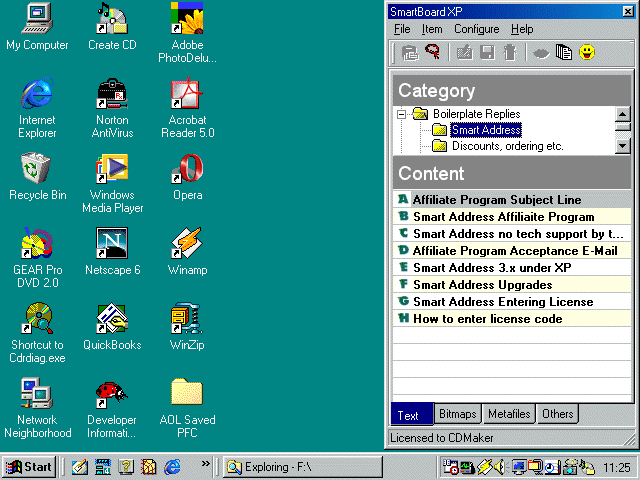Collapse the Boilerplate Replies tree node

coord(402,114)
